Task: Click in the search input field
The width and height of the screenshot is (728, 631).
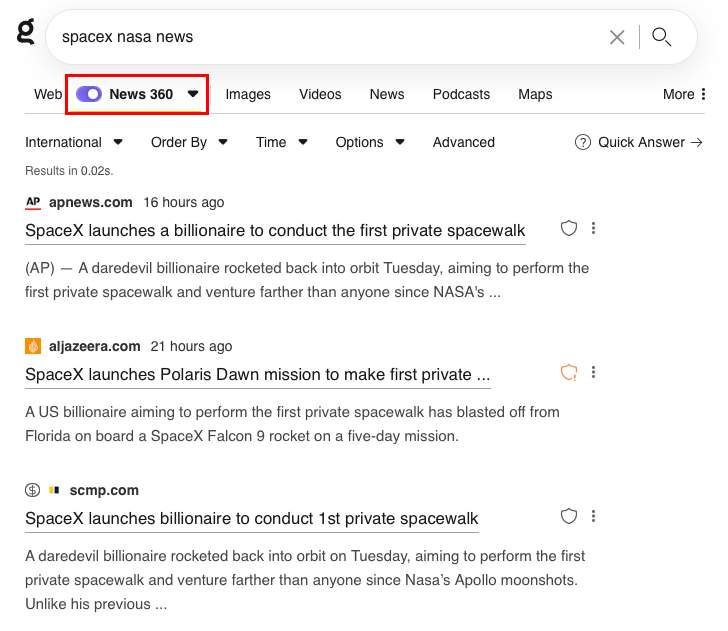Action: (x=320, y=37)
